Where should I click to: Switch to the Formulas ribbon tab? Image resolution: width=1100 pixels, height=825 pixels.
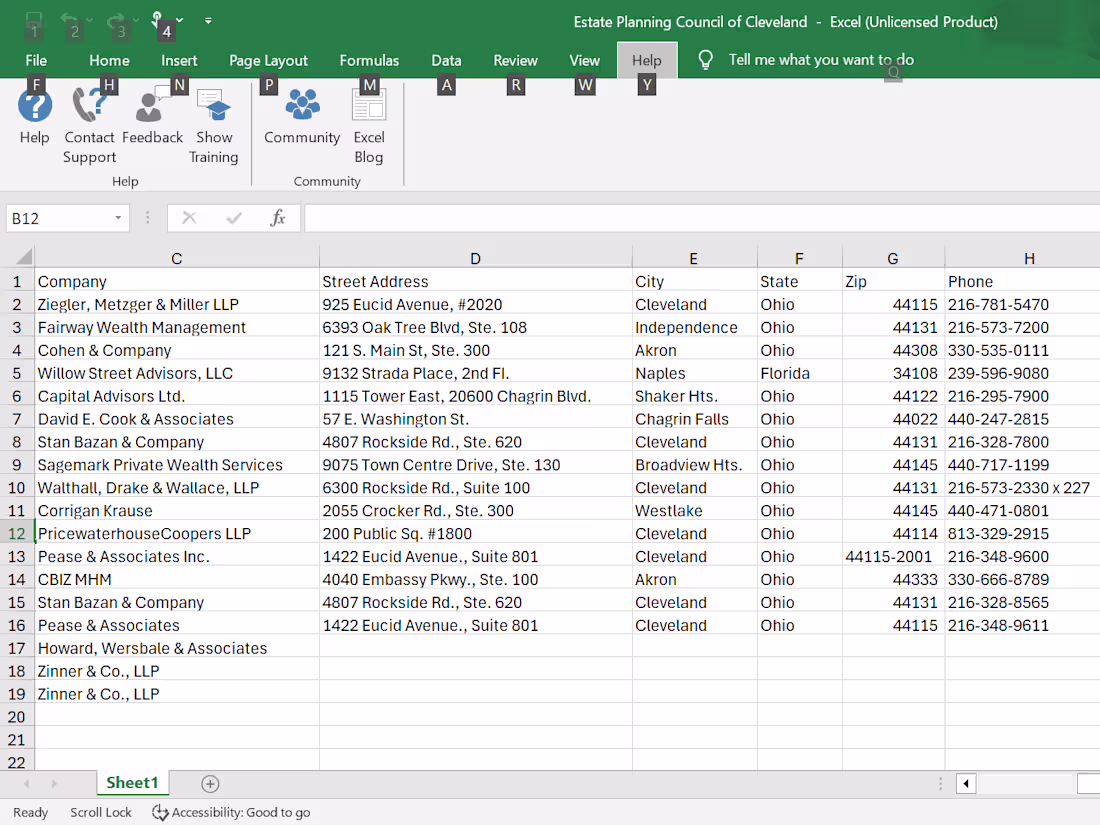[369, 60]
